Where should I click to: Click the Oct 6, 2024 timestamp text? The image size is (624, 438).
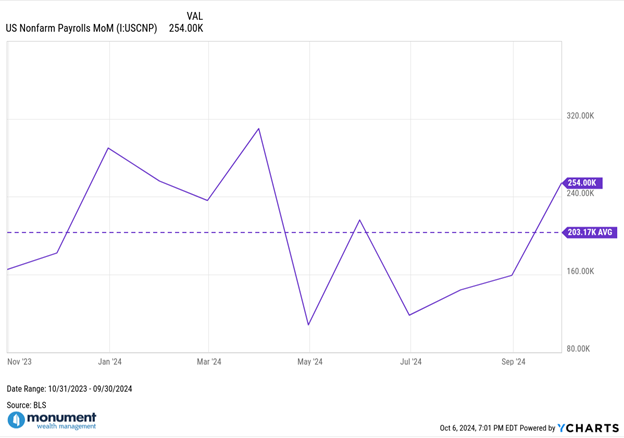coord(478,428)
